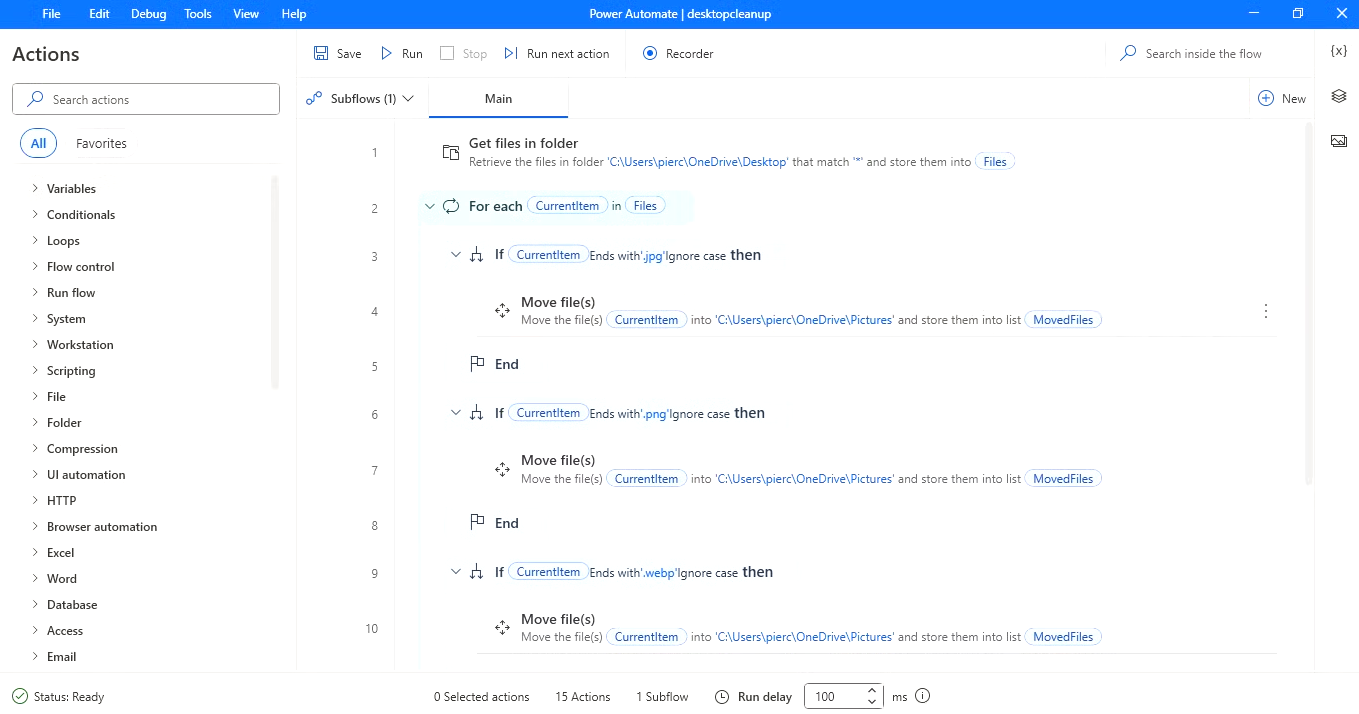Select the All actions filter
Image resolution: width=1359 pixels, height=714 pixels.
38,143
